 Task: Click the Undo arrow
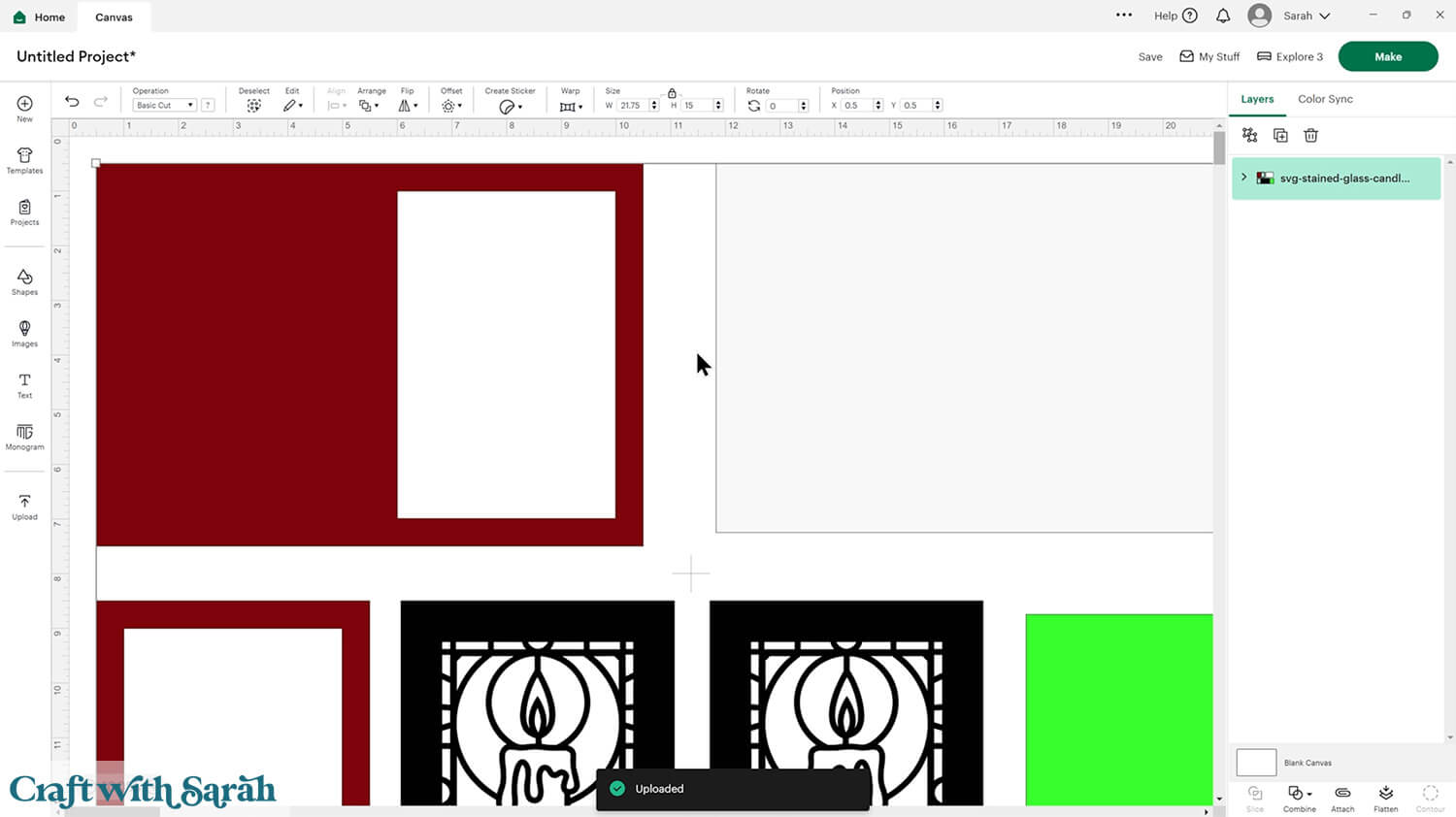[72, 102]
